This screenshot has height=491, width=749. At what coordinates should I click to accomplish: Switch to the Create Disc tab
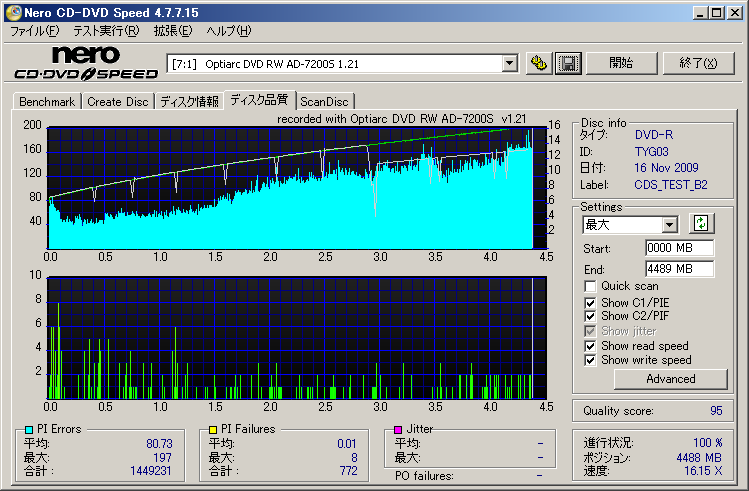pos(118,102)
